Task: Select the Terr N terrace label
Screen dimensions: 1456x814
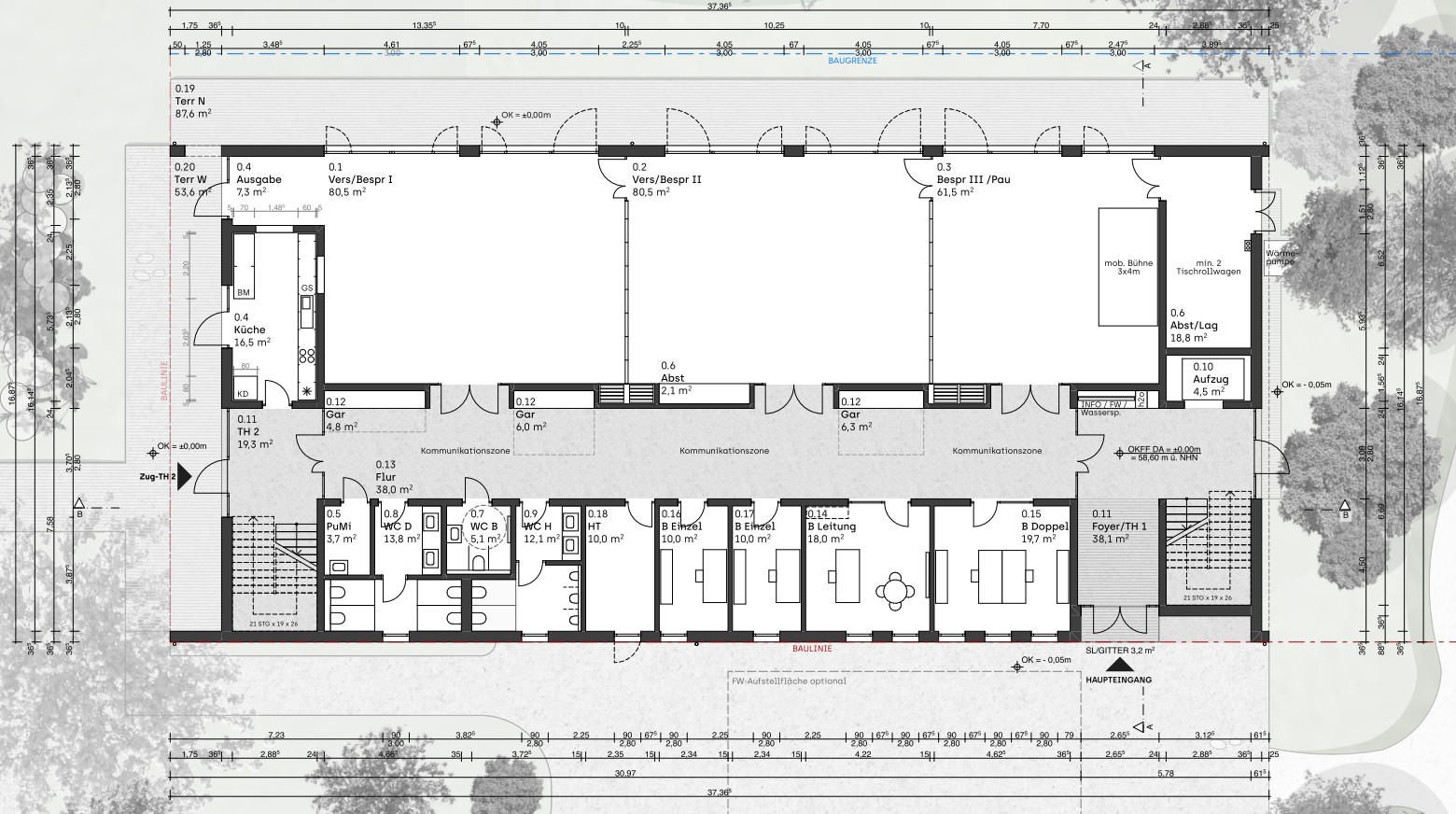Action: point(189,100)
